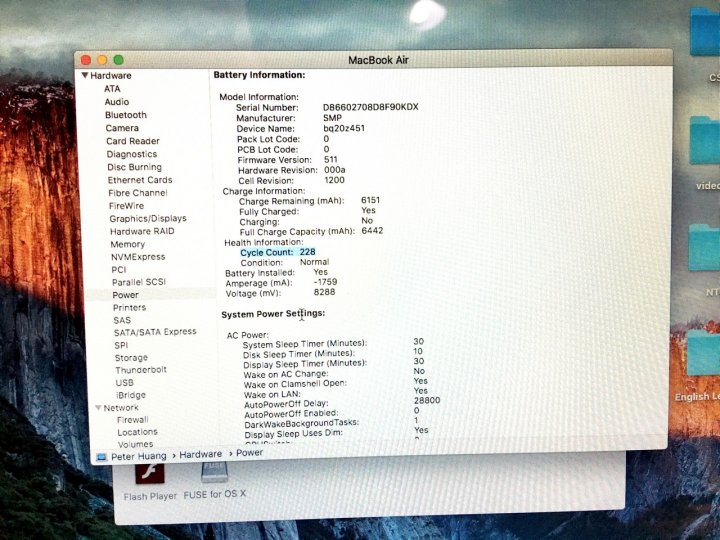The height and width of the screenshot is (540, 720).
Task: Click the device name bq20z451
Action: [344, 128]
